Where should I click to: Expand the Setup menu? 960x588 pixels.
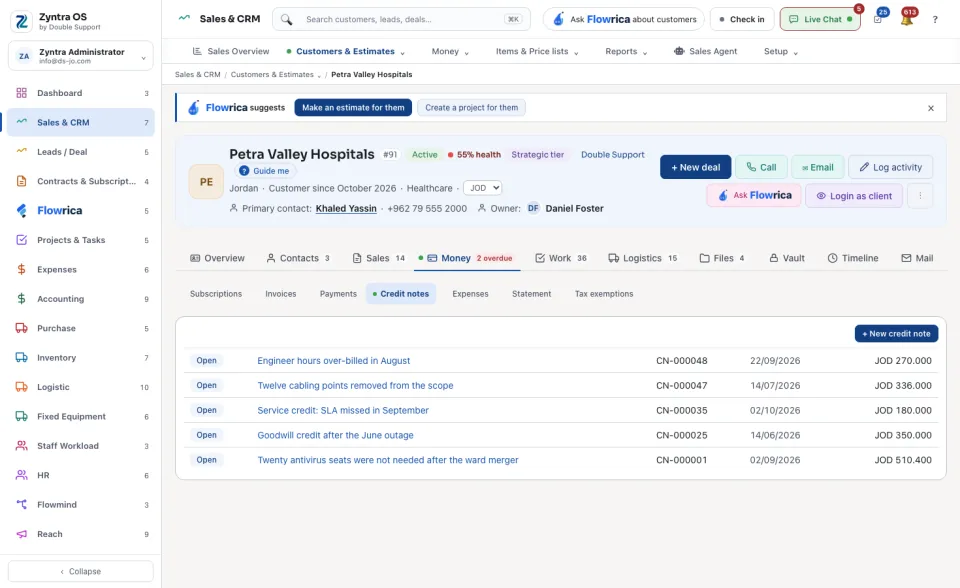coord(795,53)
